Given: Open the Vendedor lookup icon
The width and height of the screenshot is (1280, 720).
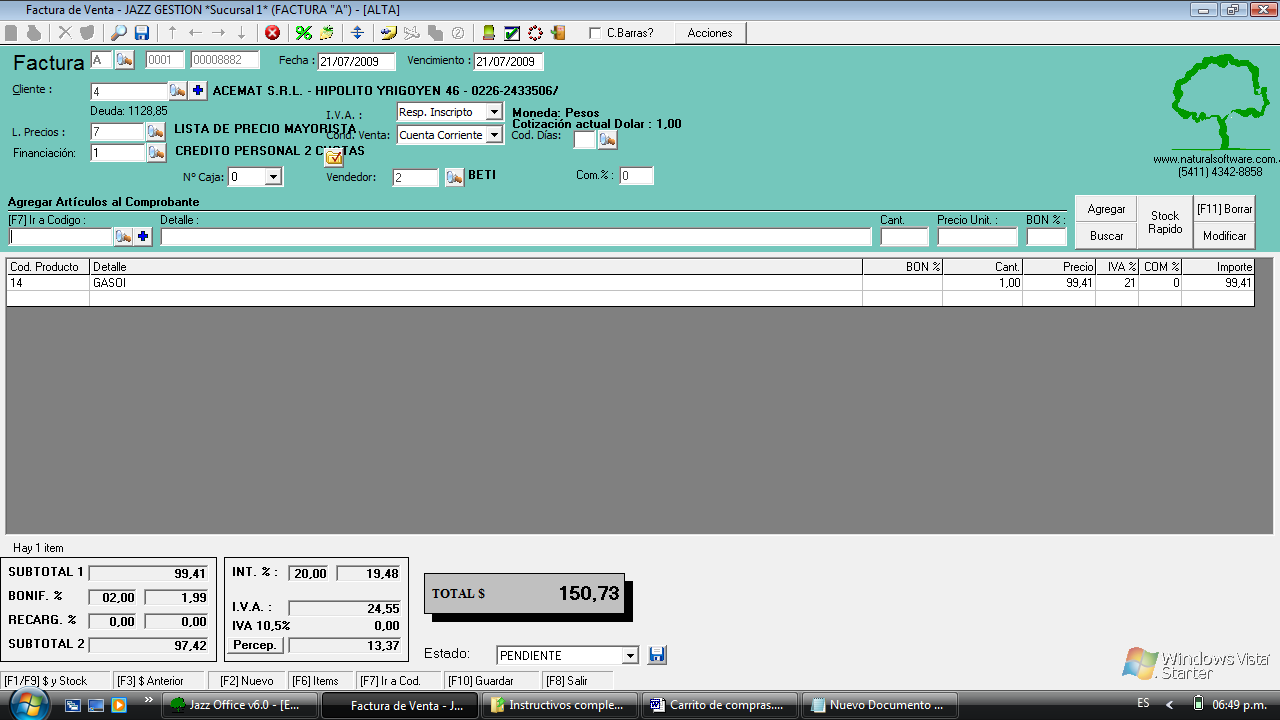Looking at the screenshot, I should click(454, 177).
